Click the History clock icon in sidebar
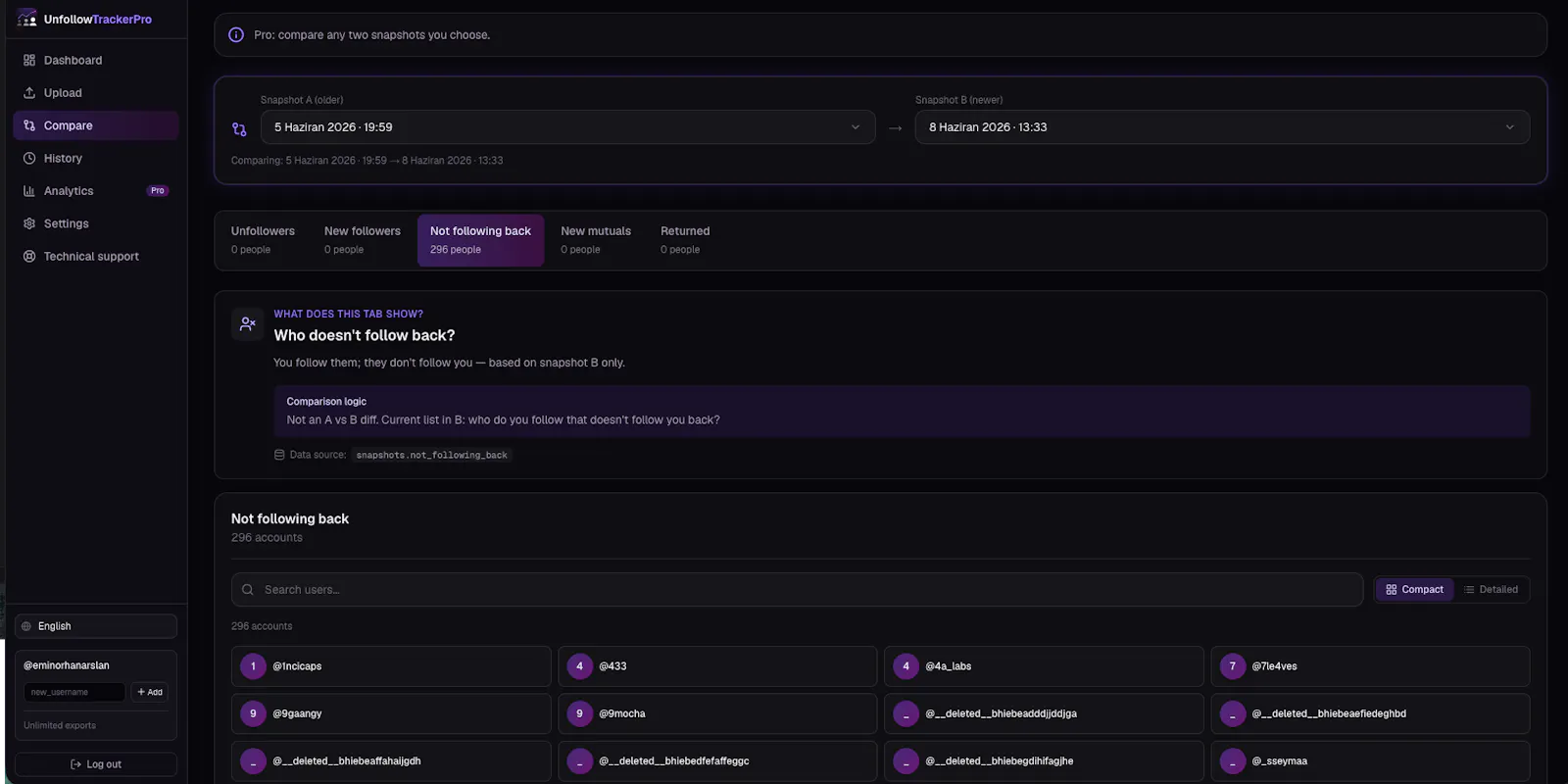Image resolution: width=1568 pixels, height=784 pixels. 29,158
